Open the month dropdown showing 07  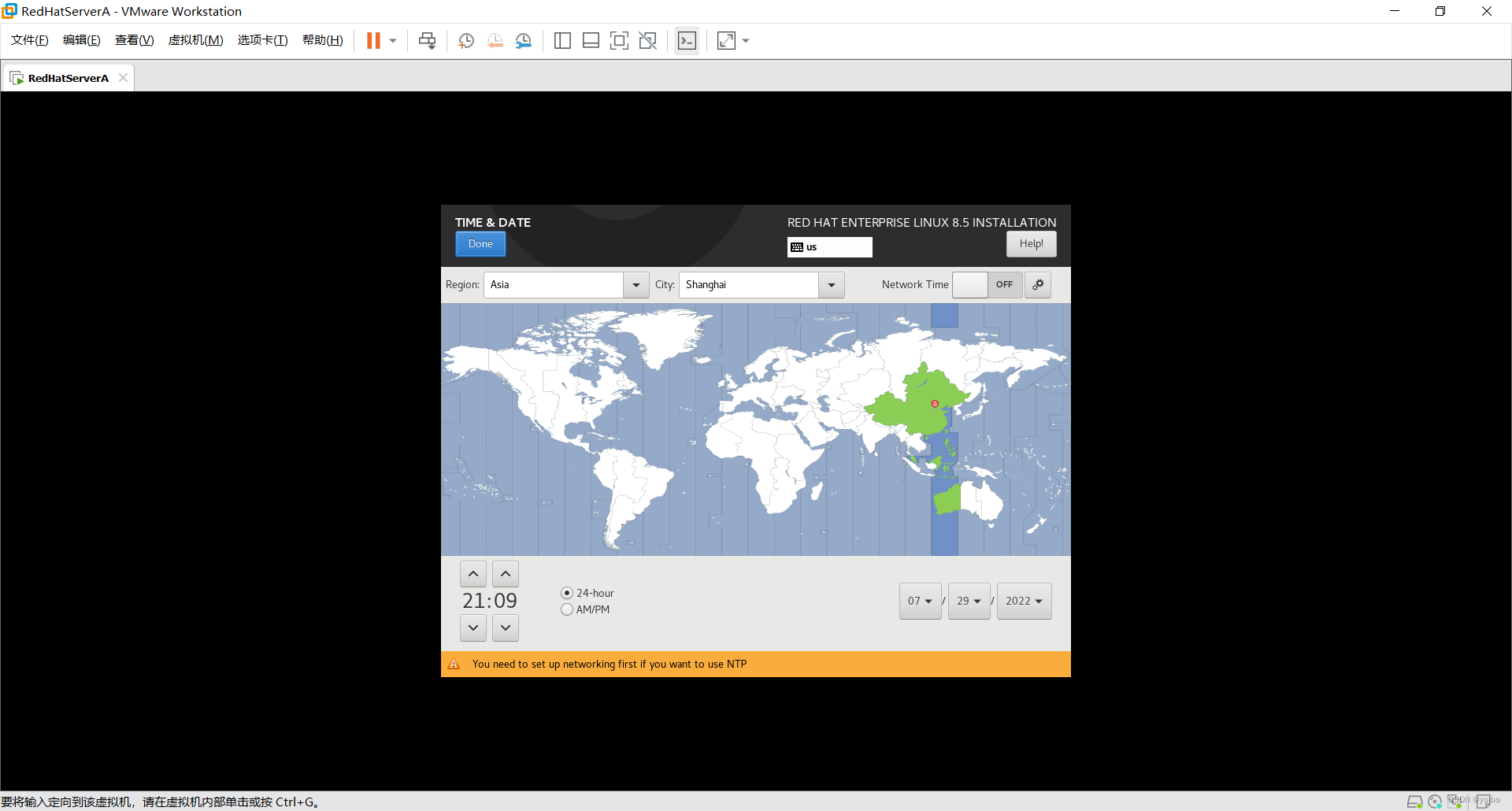click(x=921, y=601)
